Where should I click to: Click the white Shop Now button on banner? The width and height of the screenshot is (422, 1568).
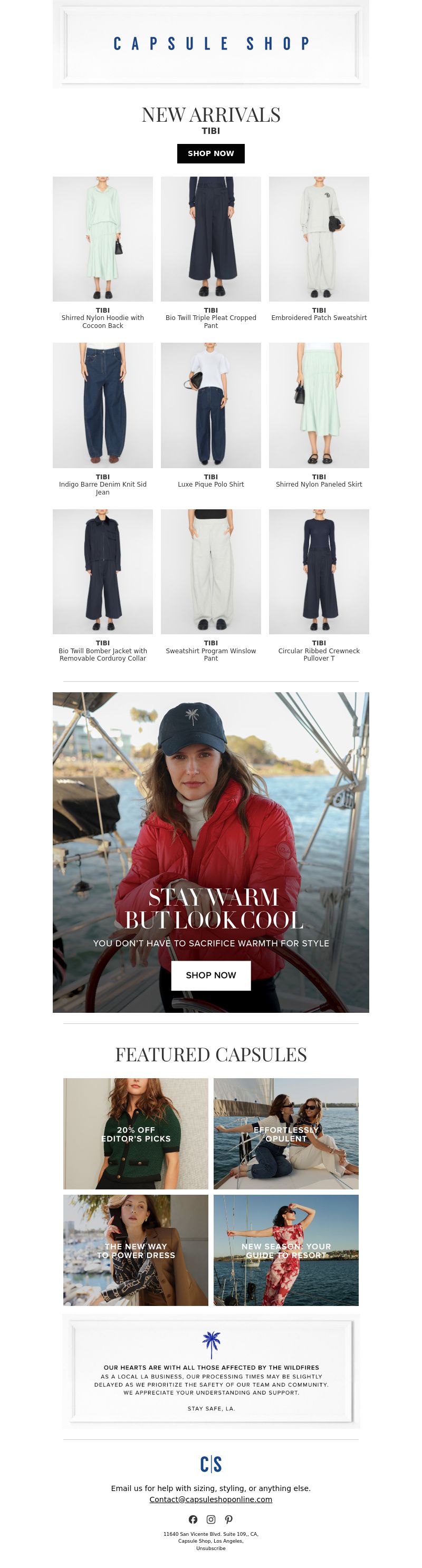210,975
